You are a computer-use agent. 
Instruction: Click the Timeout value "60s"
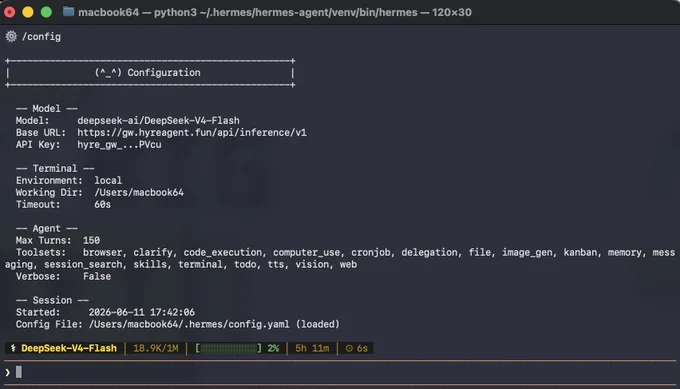click(x=102, y=204)
